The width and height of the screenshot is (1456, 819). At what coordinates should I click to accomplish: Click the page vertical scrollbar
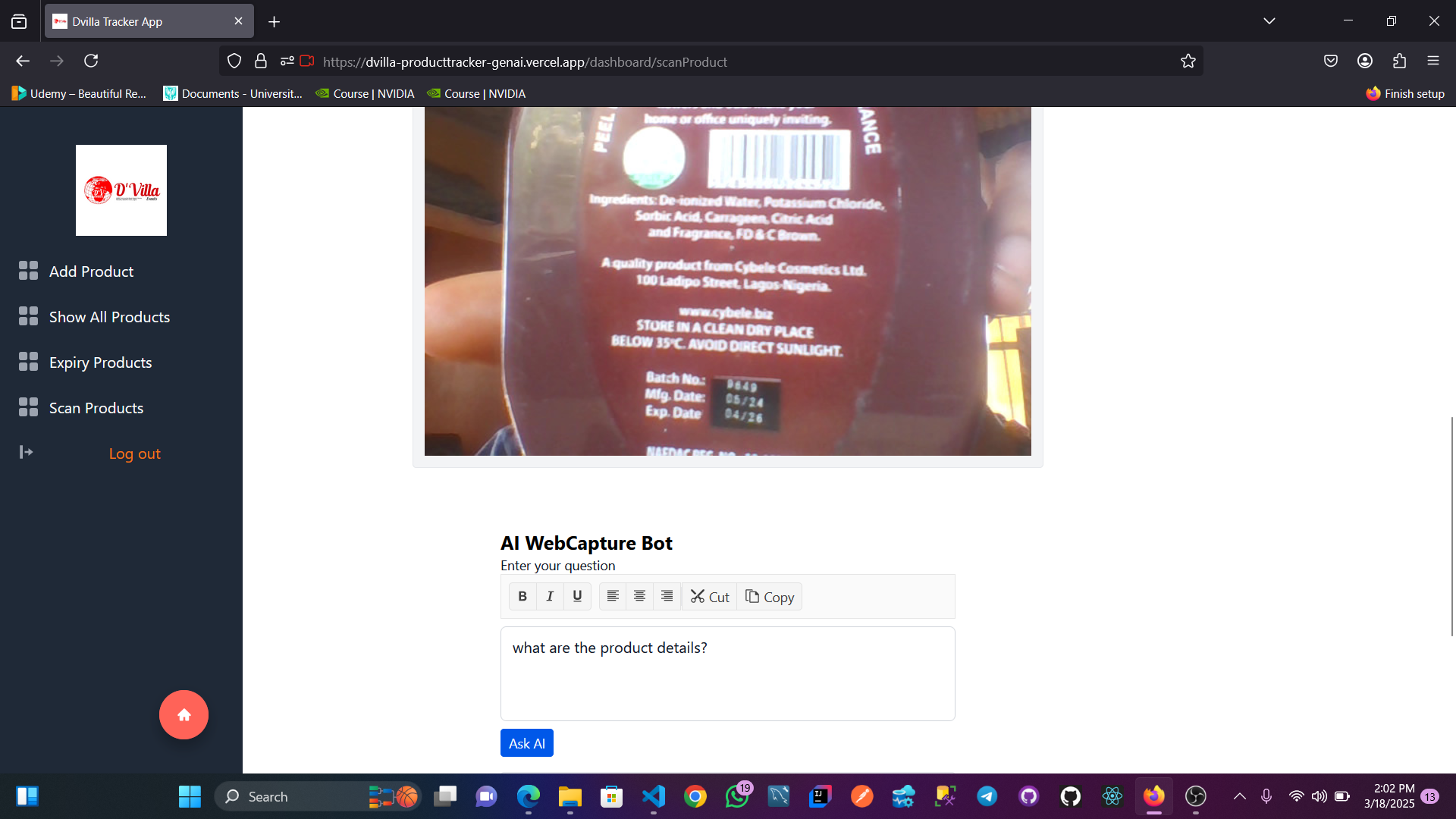tap(1451, 526)
